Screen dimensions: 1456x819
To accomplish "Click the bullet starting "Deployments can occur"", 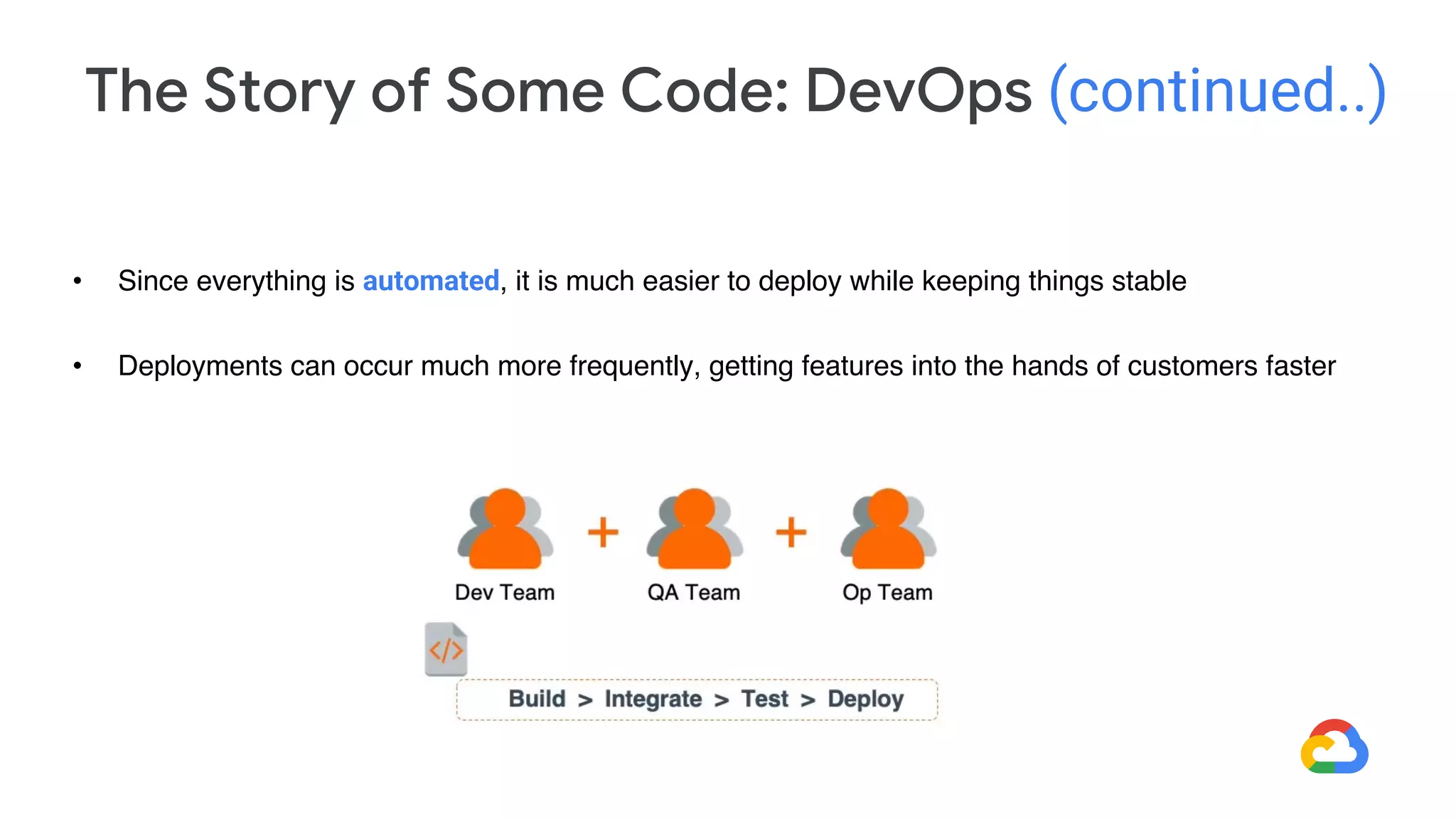I will click(x=727, y=367).
